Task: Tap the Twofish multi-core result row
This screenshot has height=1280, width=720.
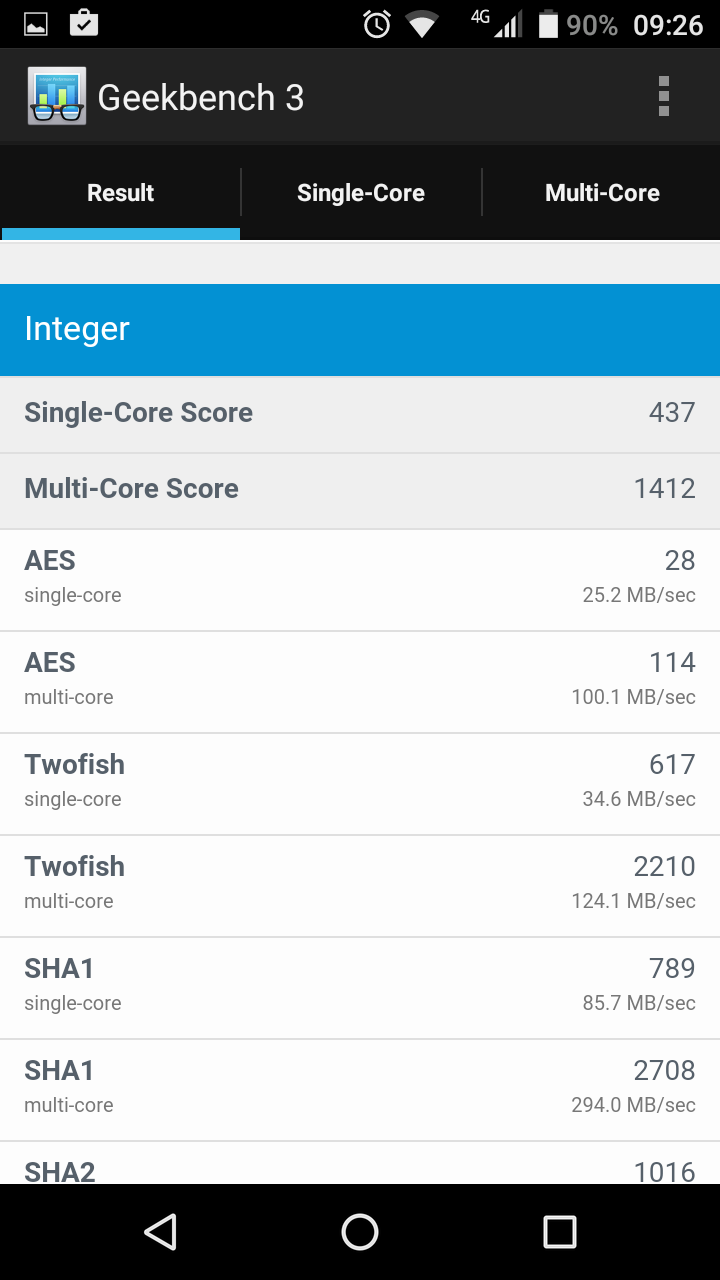Action: [360, 885]
